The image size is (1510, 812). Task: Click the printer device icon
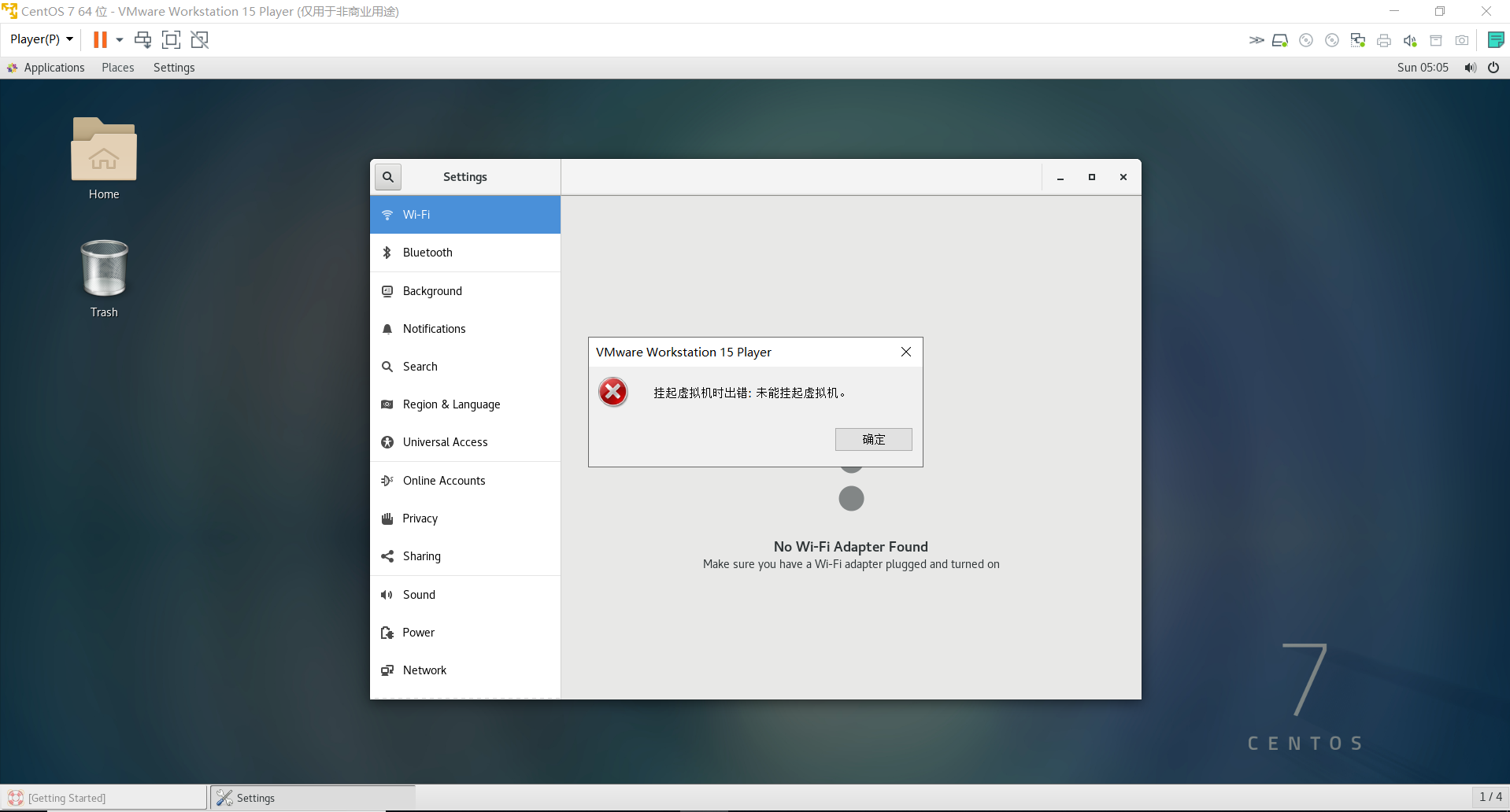pos(1384,40)
